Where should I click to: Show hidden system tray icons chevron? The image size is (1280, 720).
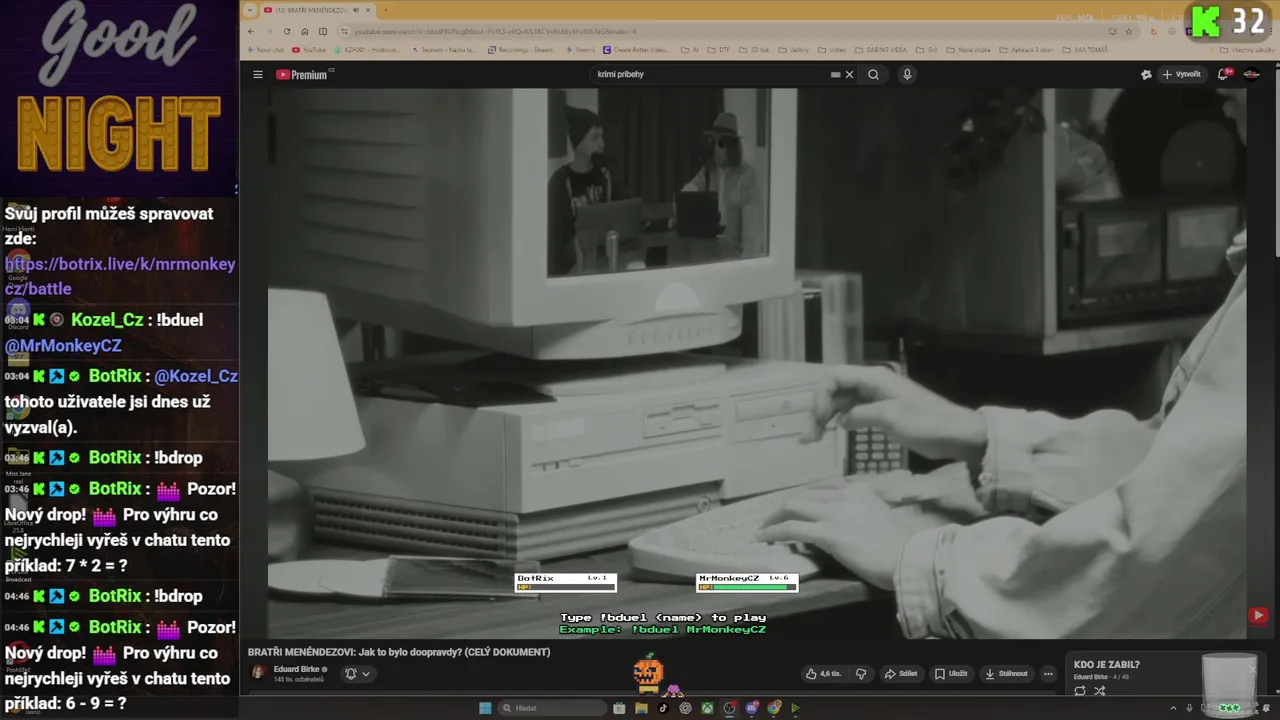(x=1173, y=708)
